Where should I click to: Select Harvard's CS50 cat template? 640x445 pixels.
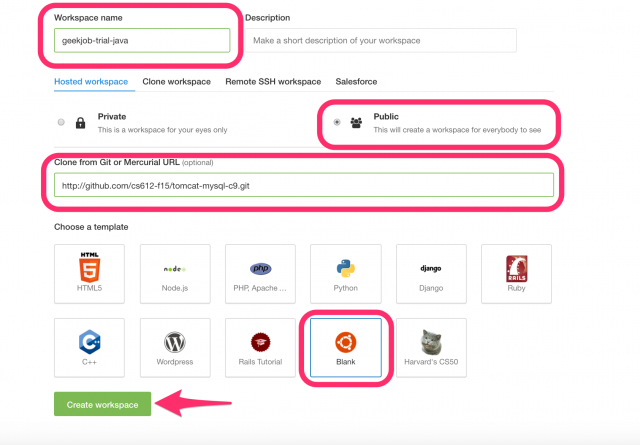point(431,348)
